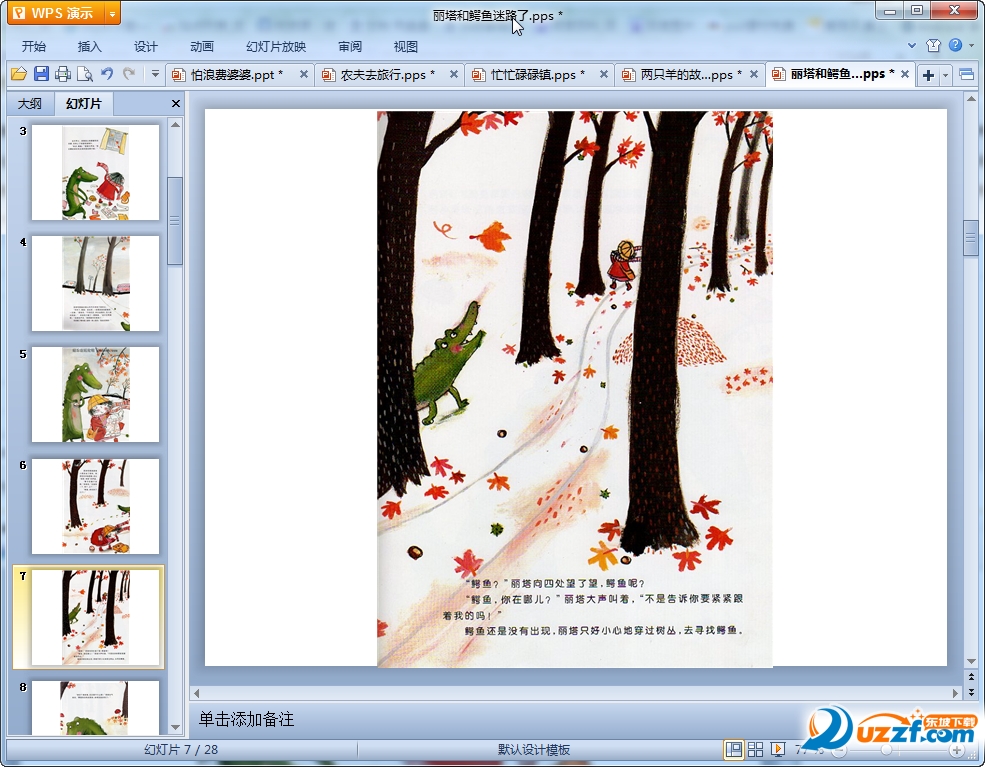Open the skin/theme shirt icon
985x767 pixels.
tap(933, 45)
